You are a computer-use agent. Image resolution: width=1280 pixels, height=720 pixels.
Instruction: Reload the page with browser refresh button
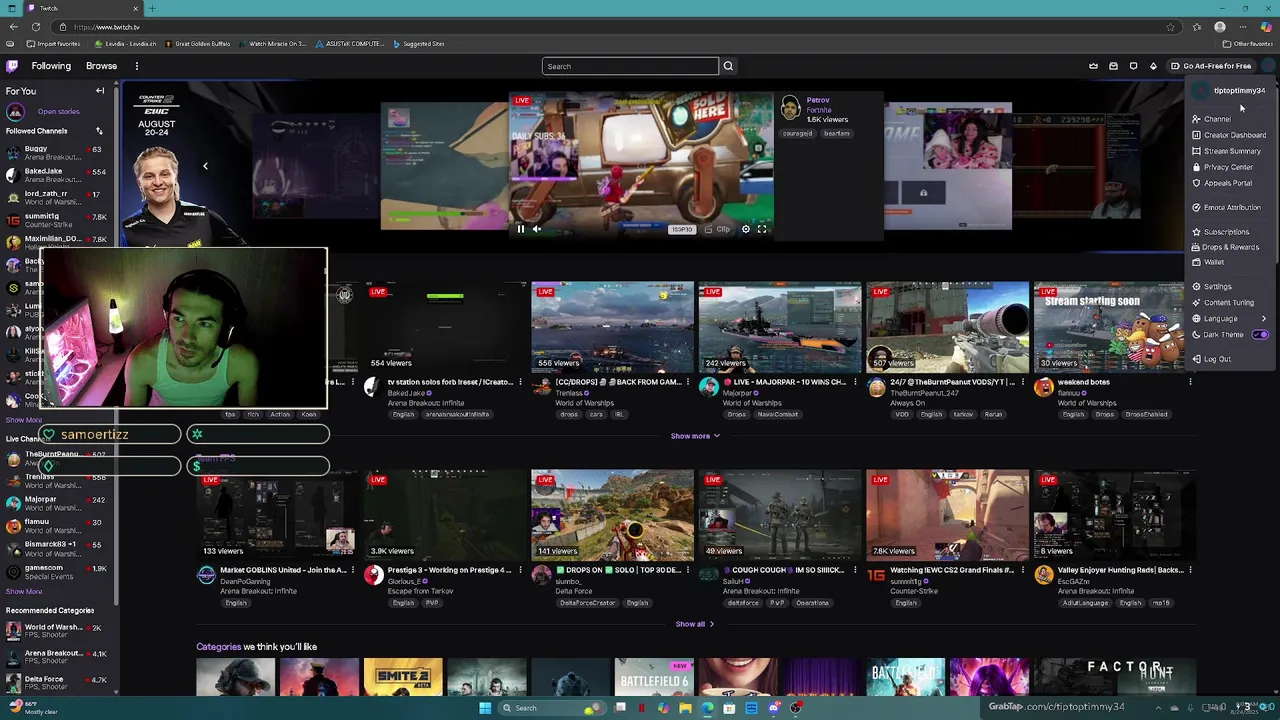click(x=36, y=27)
